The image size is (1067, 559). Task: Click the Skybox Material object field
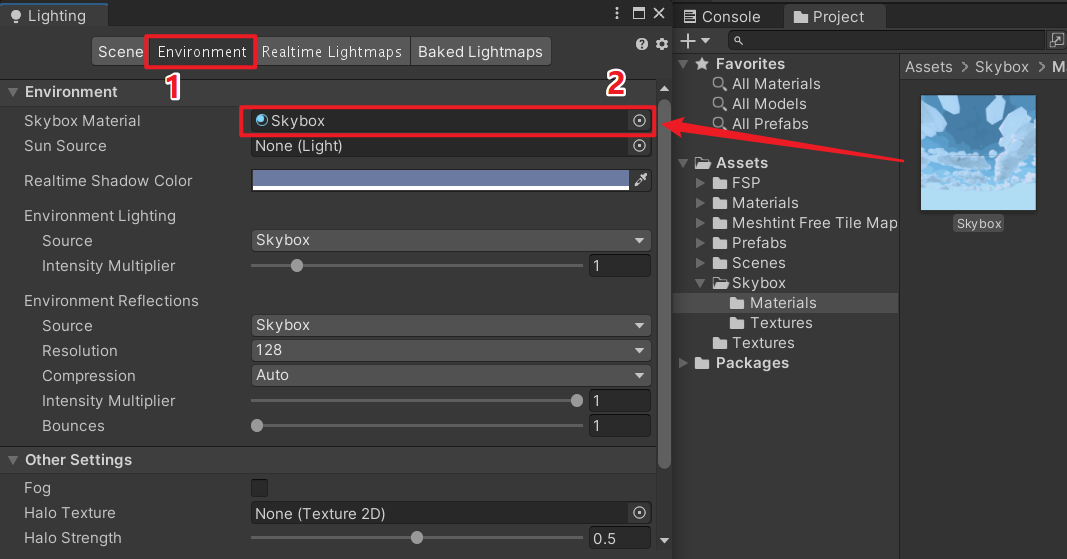tap(450, 121)
